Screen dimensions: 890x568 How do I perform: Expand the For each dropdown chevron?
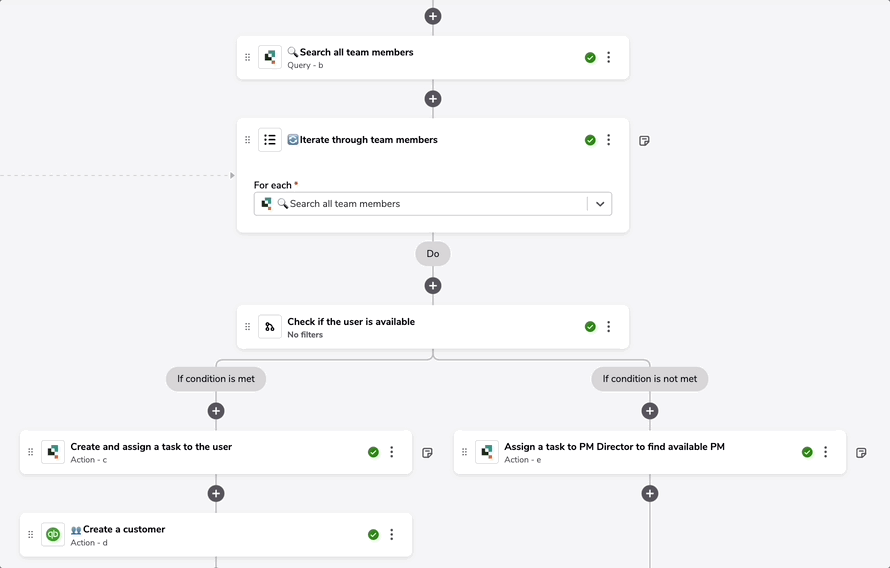click(600, 204)
